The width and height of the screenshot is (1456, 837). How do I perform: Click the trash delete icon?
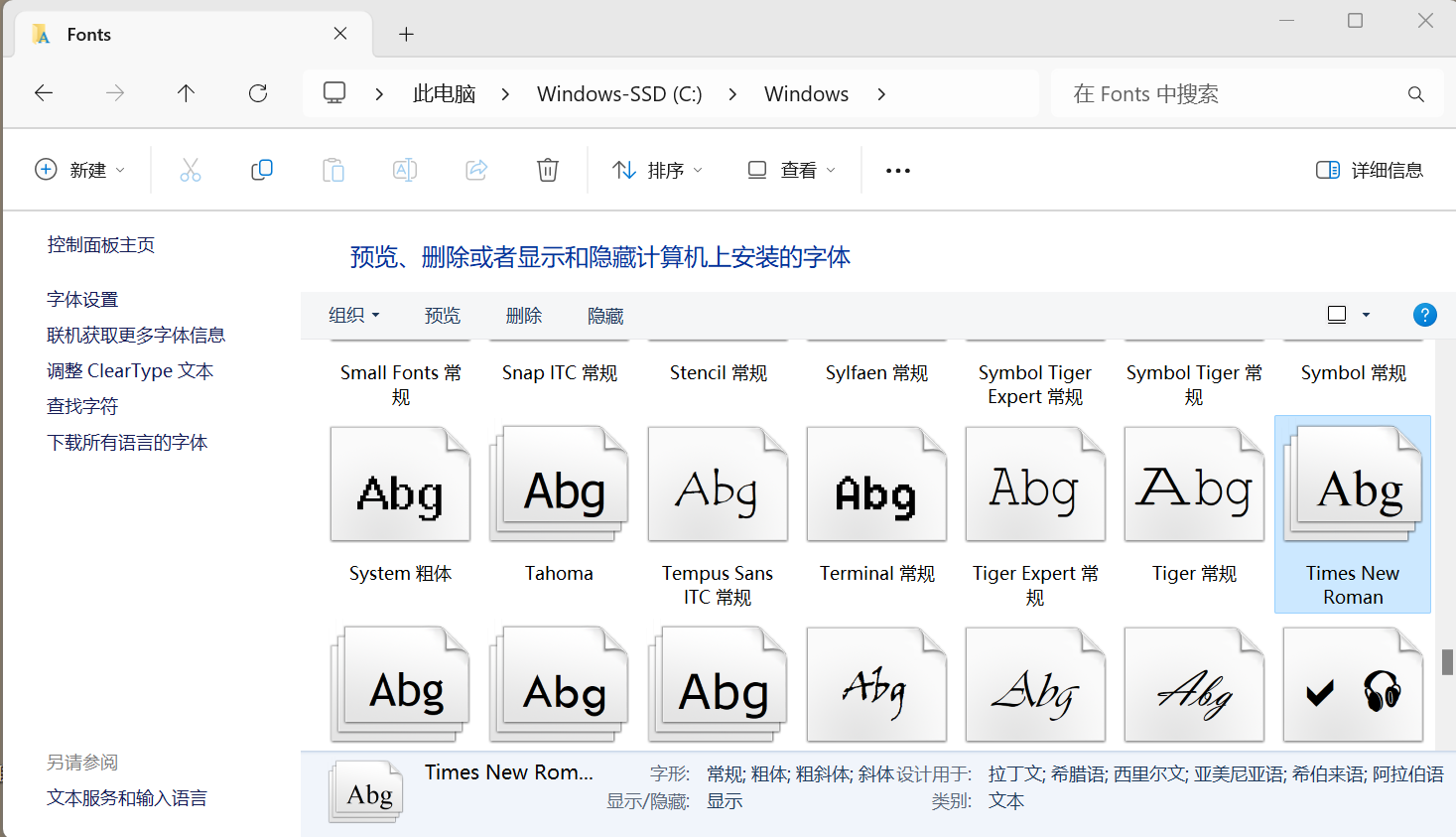pyautogui.click(x=548, y=170)
